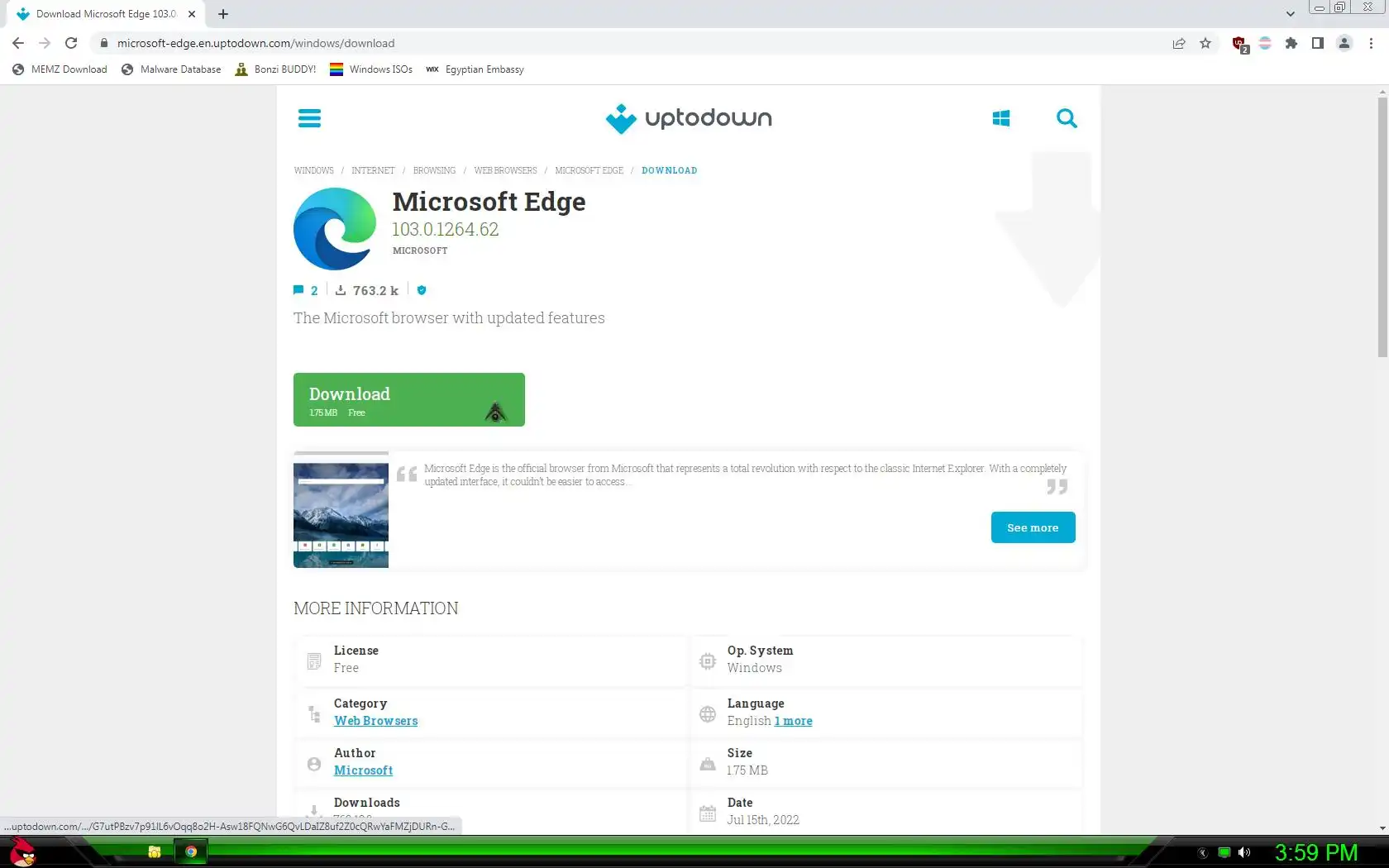Switch to Chrome in the taskbar
Viewport: 1389px width, 868px height.
(x=191, y=851)
